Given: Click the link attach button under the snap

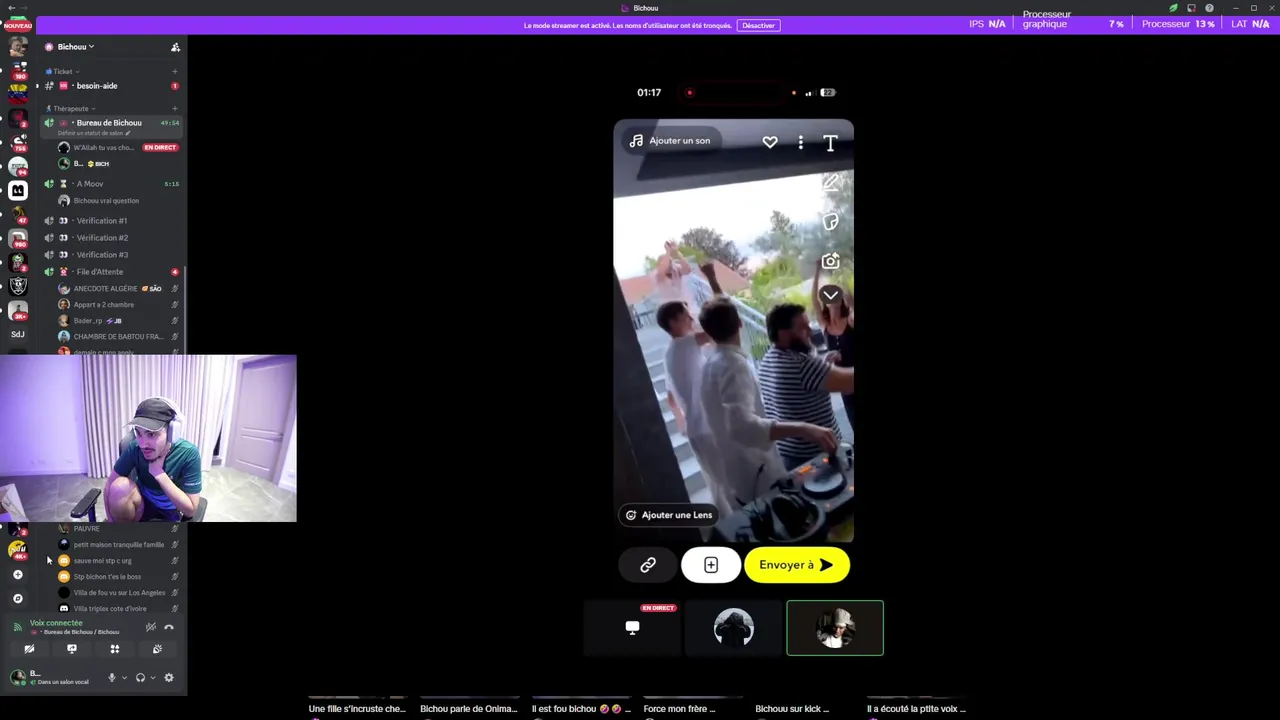Looking at the screenshot, I should point(648,565).
